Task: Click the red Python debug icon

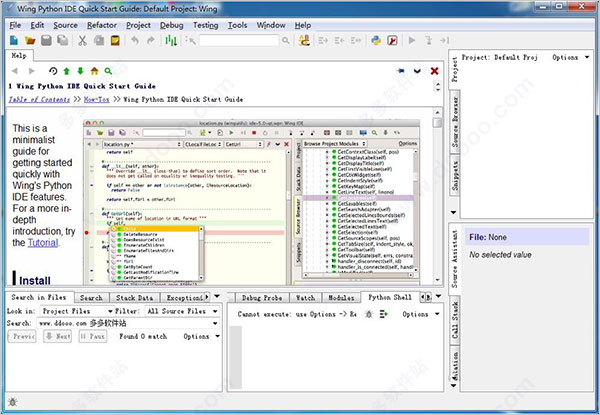Action: click(393, 40)
